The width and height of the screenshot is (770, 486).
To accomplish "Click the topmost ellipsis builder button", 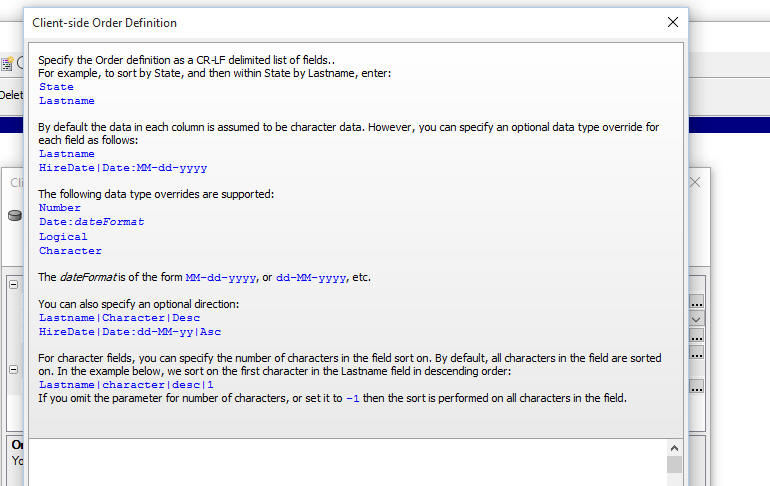I will pyautogui.click(x=696, y=301).
